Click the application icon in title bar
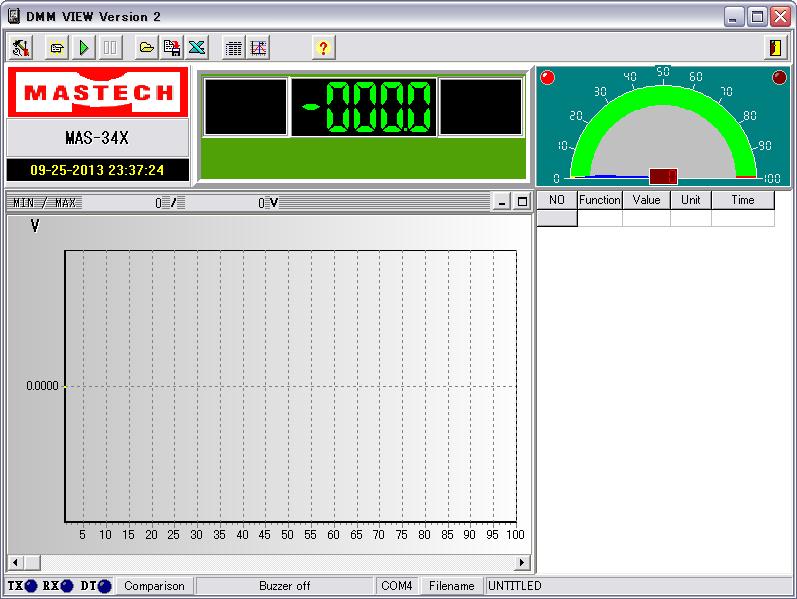 [14, 16]
